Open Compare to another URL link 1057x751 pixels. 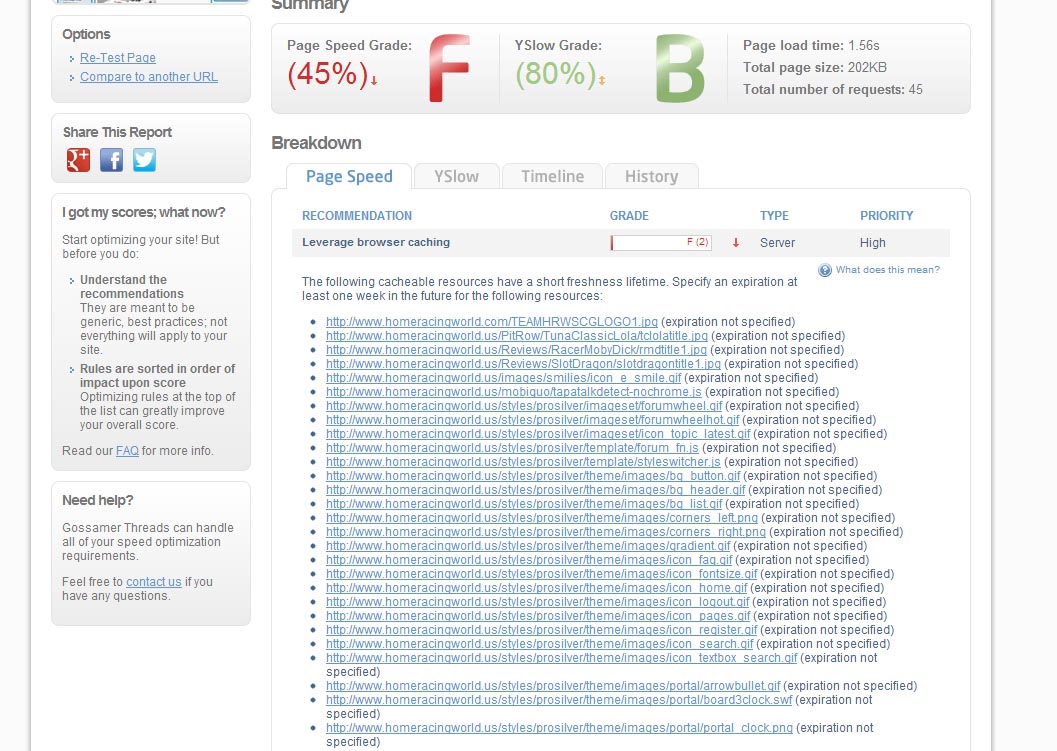[149, 77]
